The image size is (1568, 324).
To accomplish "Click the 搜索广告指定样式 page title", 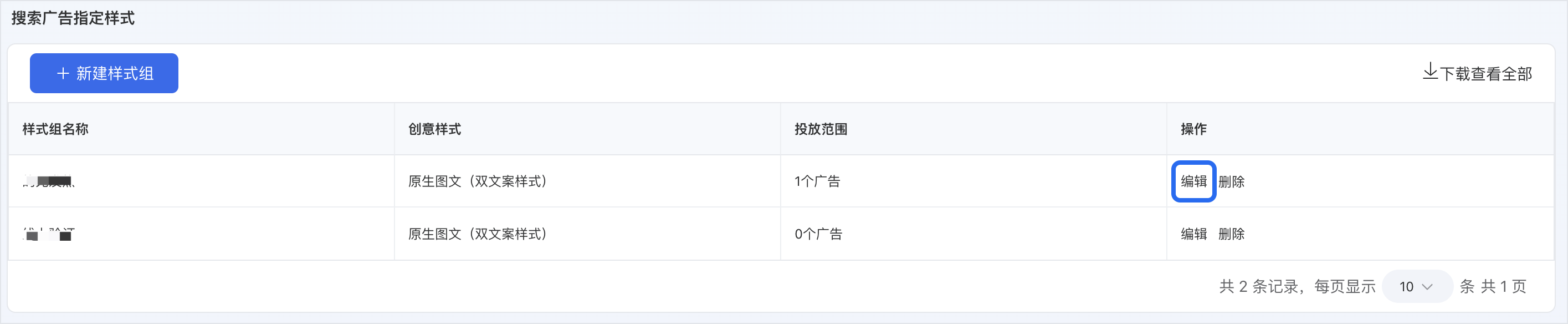I will pyautogui.click(x=73, y=18).
